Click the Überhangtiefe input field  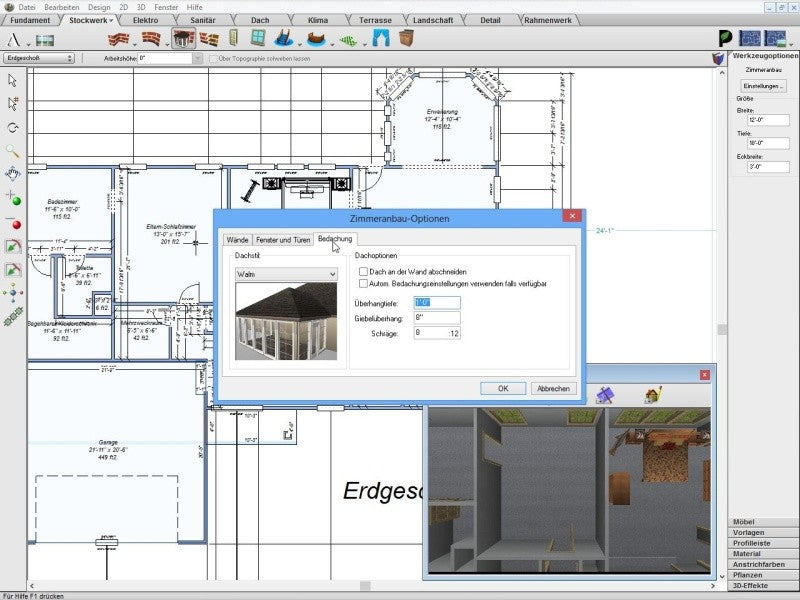pos(437,303)
